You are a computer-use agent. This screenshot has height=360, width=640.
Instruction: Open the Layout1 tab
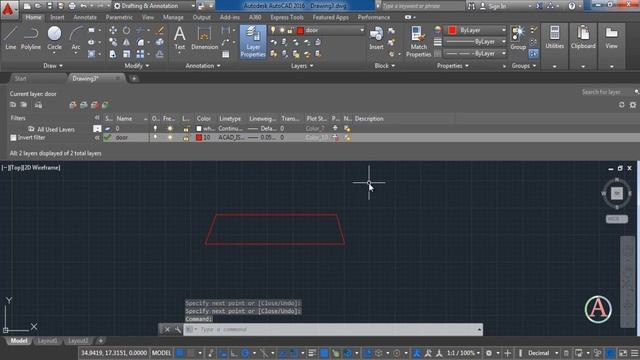(47, 341)
